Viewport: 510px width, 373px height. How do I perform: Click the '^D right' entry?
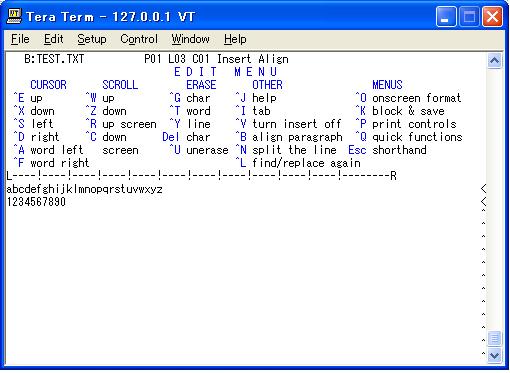[x=36, y=137]
